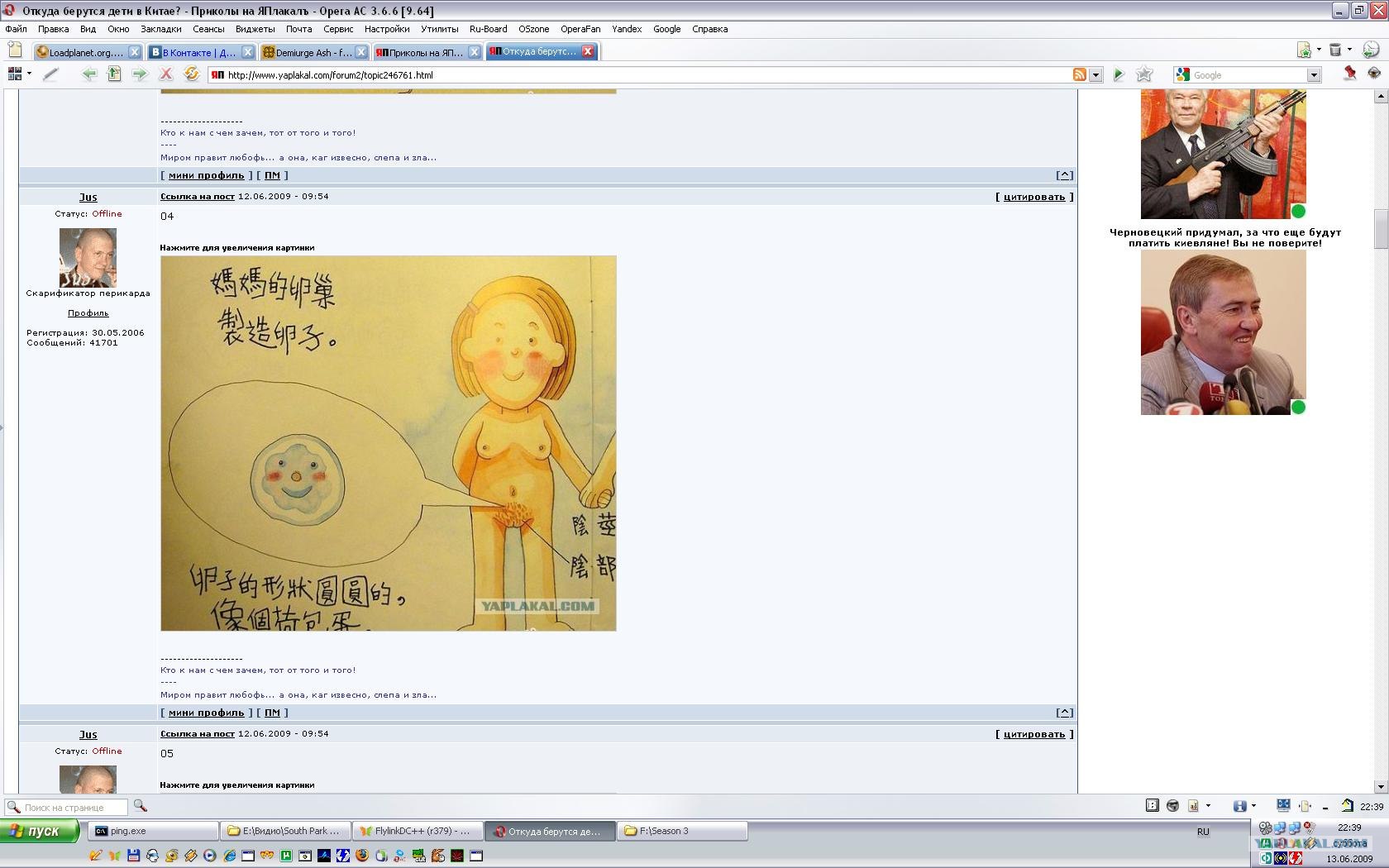Click the Back arrow in navigation toolbar
The height and width of the screenshot is (868, 1389).
[89, 74]
